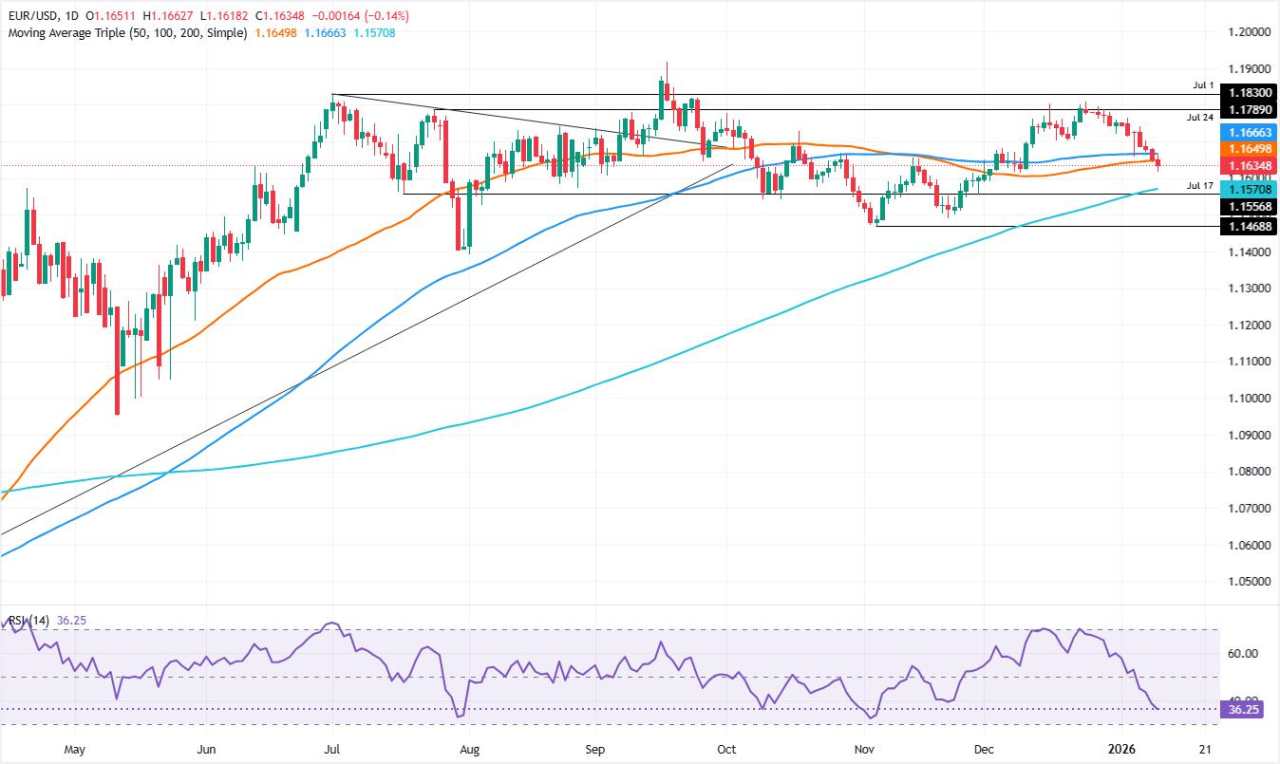Select the May label on the time axis
1280x764 pixels.
[74, 749]
